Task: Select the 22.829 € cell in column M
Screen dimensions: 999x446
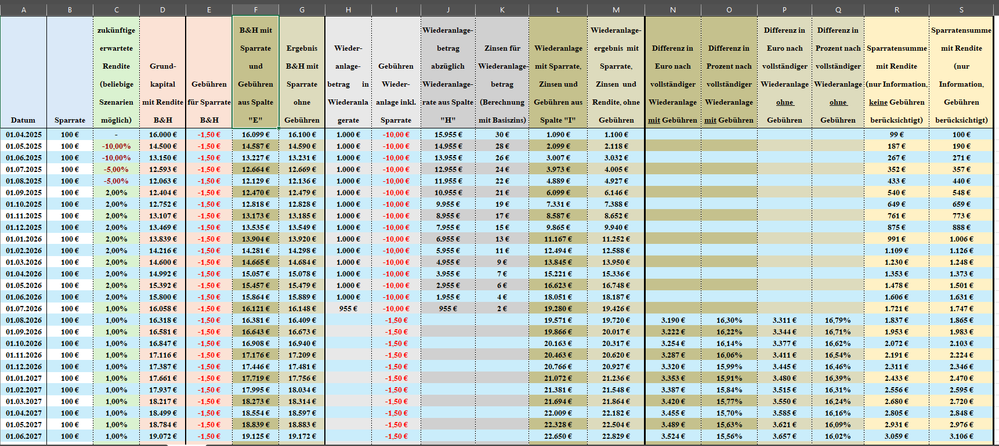Action: (x=614, y=436)
